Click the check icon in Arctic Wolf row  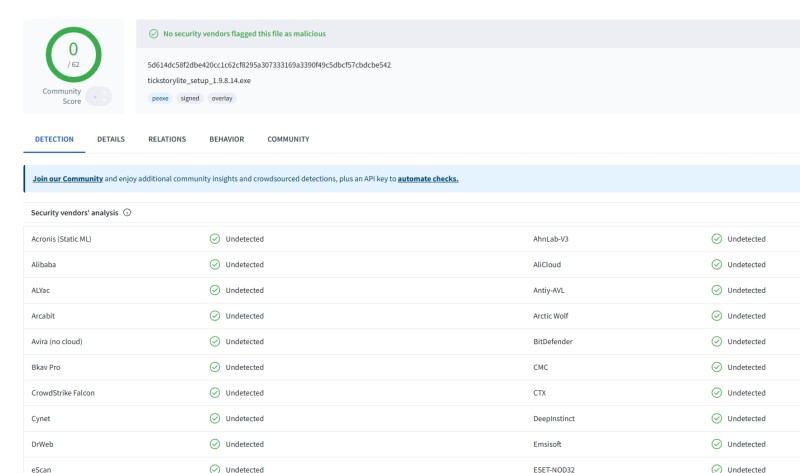point(717,316)
